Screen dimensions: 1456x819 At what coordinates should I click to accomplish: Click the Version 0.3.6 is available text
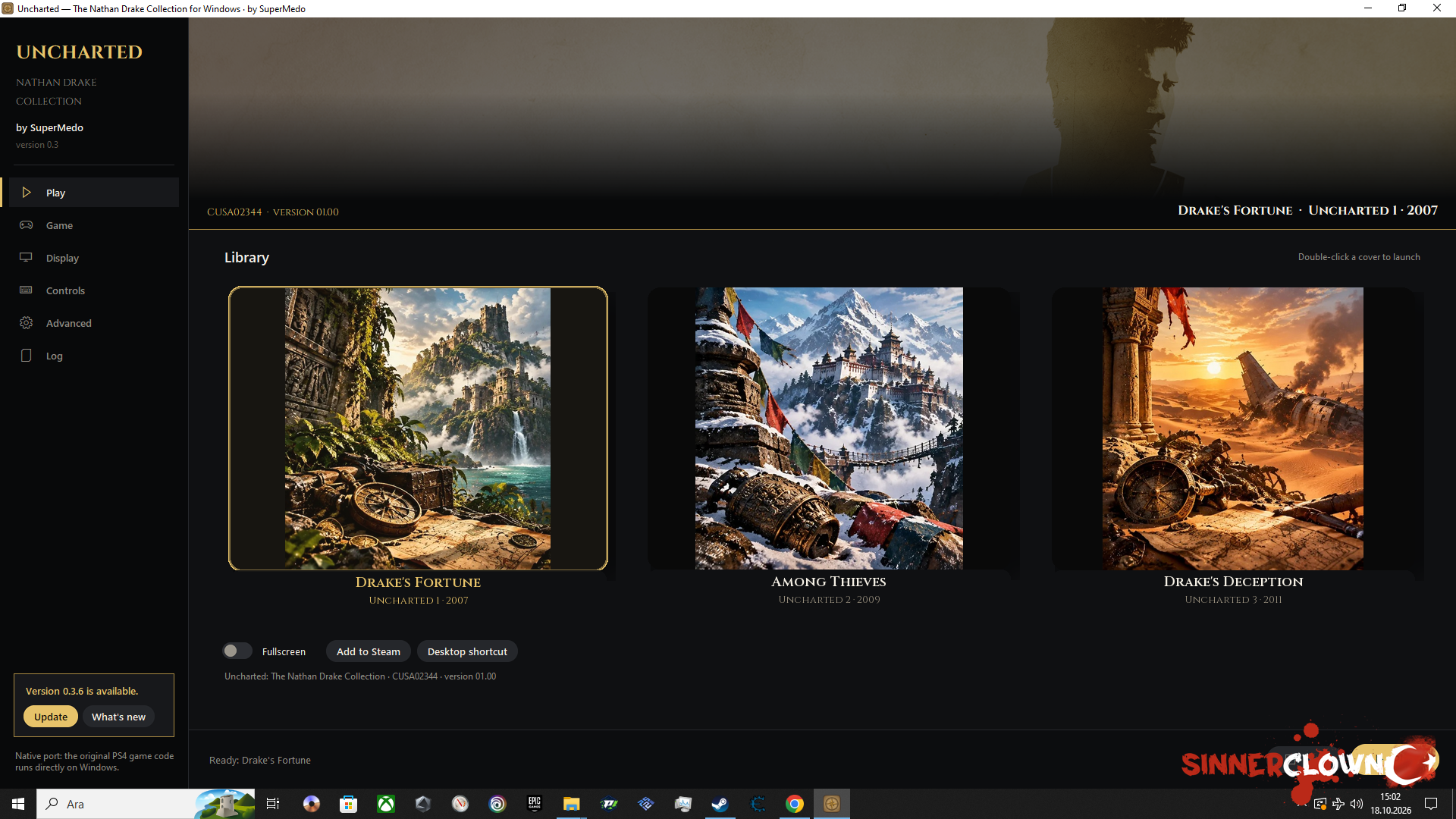coord(82,691)
